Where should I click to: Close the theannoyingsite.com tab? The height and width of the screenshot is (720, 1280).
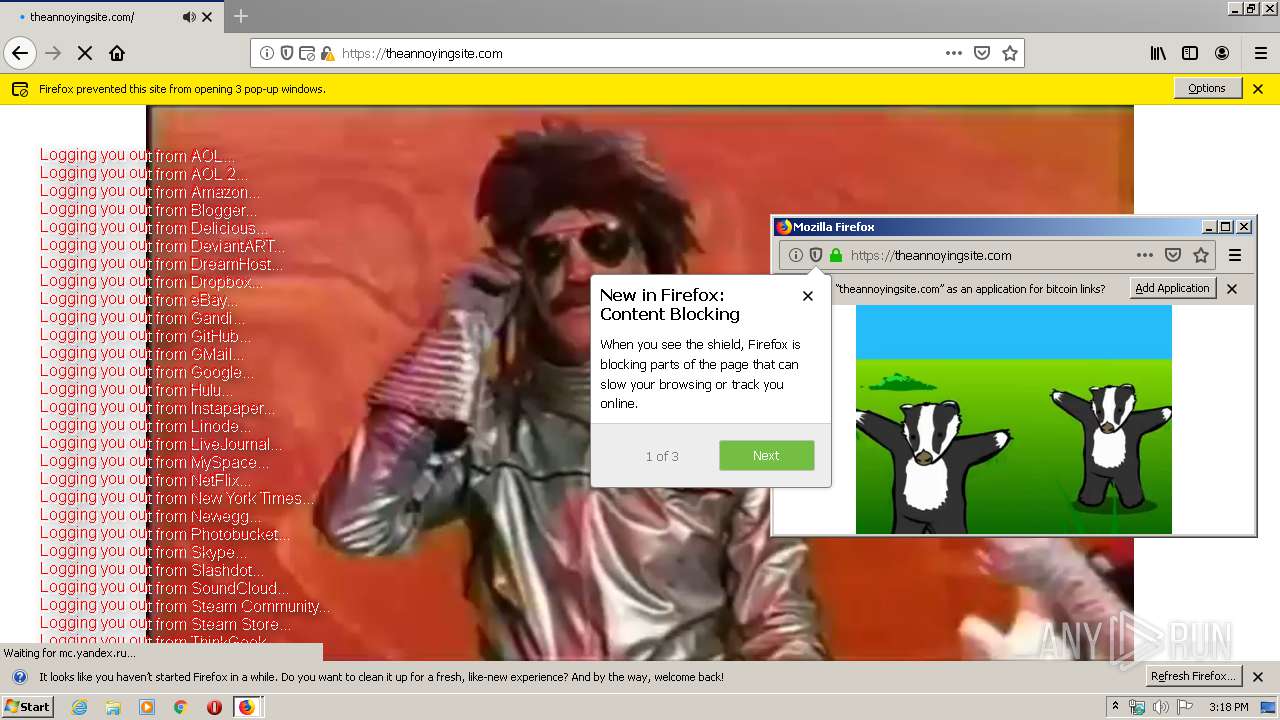[x=207, y=17]
